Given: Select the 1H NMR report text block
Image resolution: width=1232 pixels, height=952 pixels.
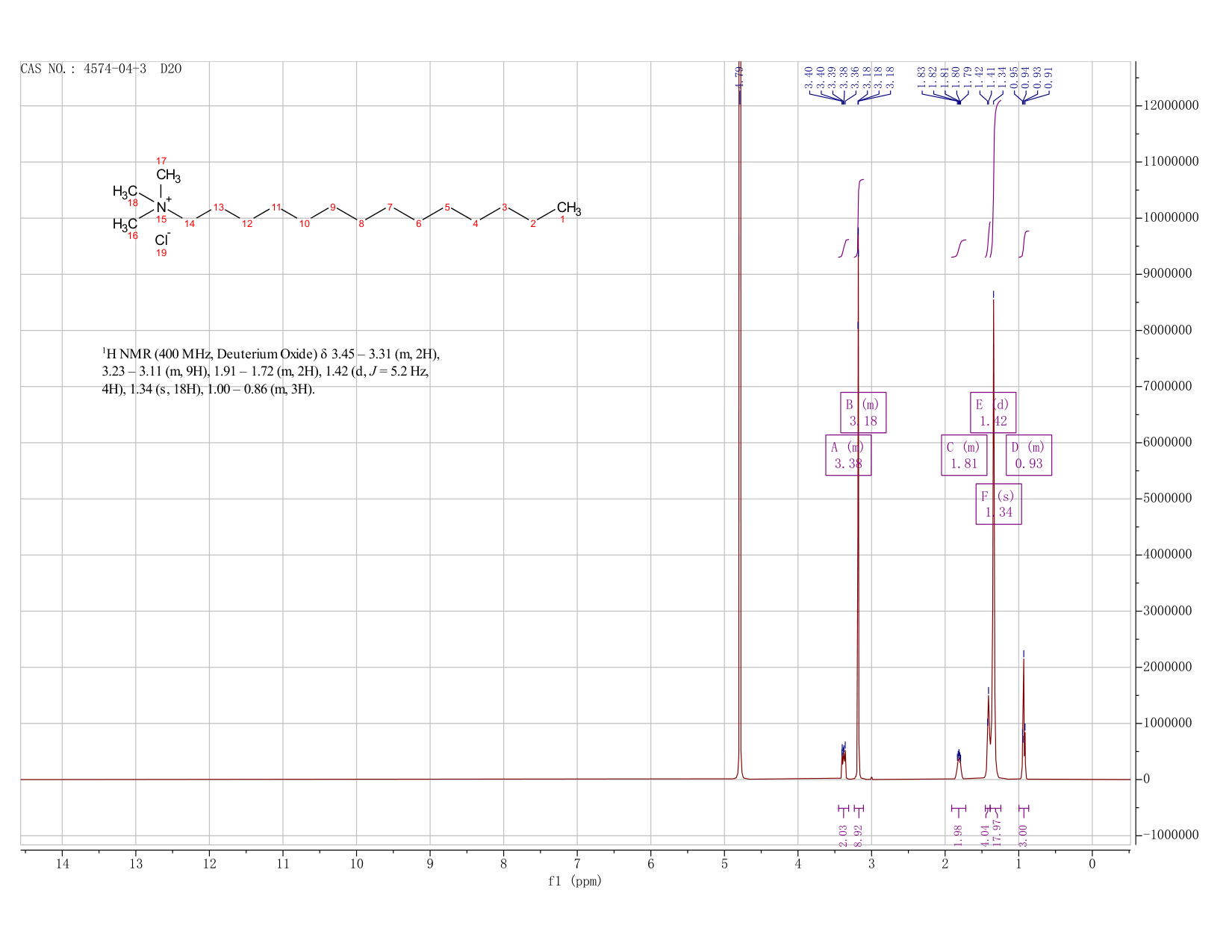Looking at the screenshot, I should pos(276,371).
